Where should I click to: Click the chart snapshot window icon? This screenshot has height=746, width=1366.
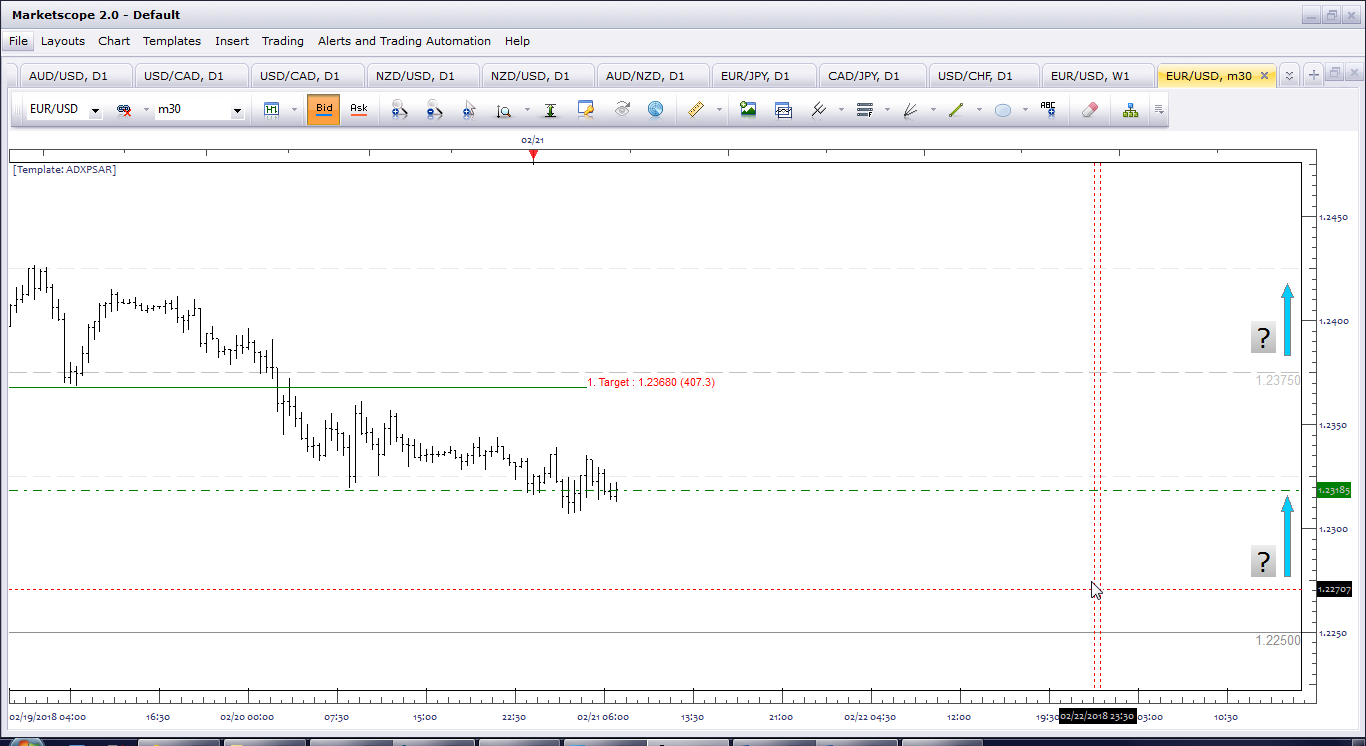(783, 110)
